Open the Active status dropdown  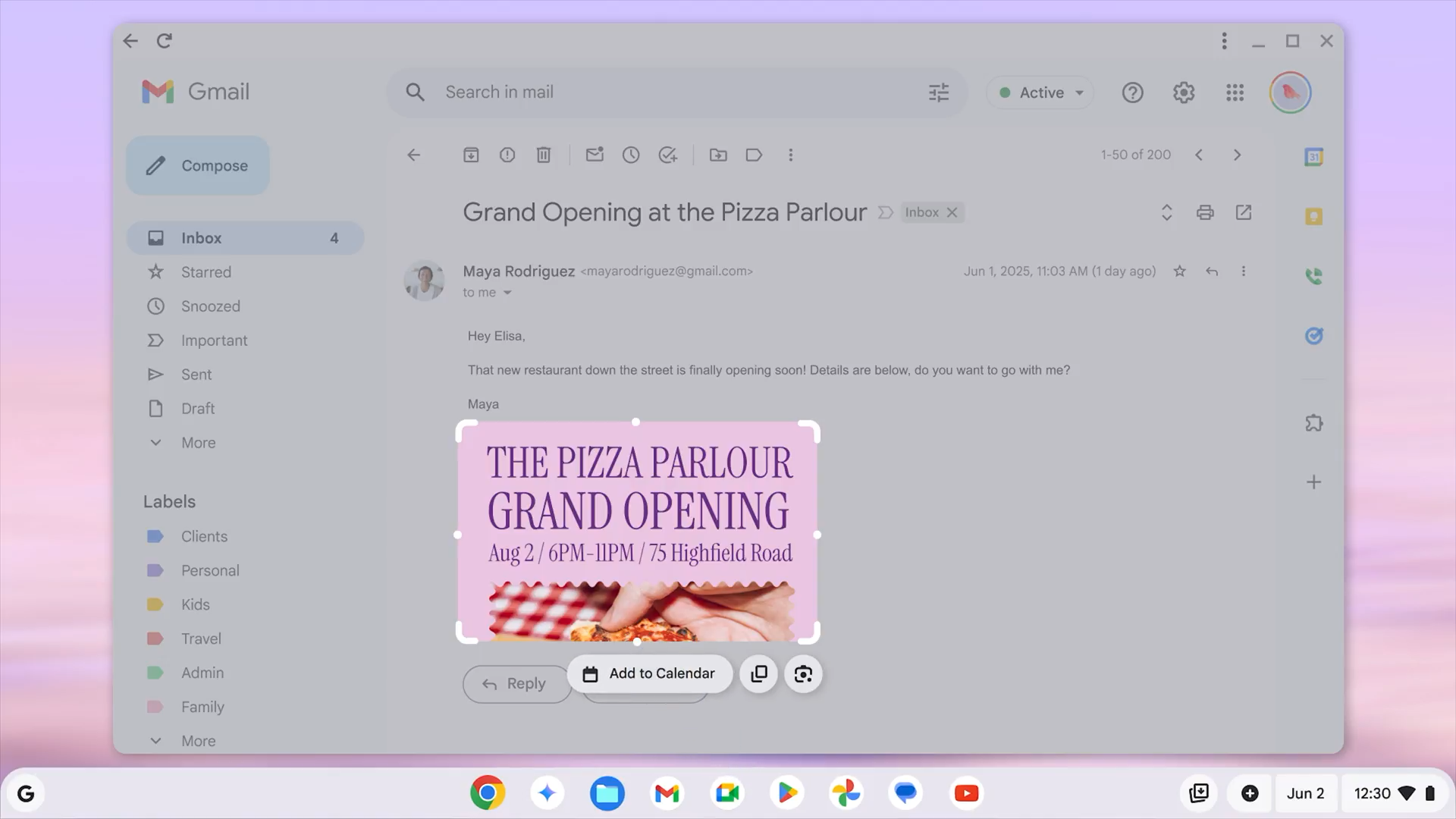tap(1040, 93)
